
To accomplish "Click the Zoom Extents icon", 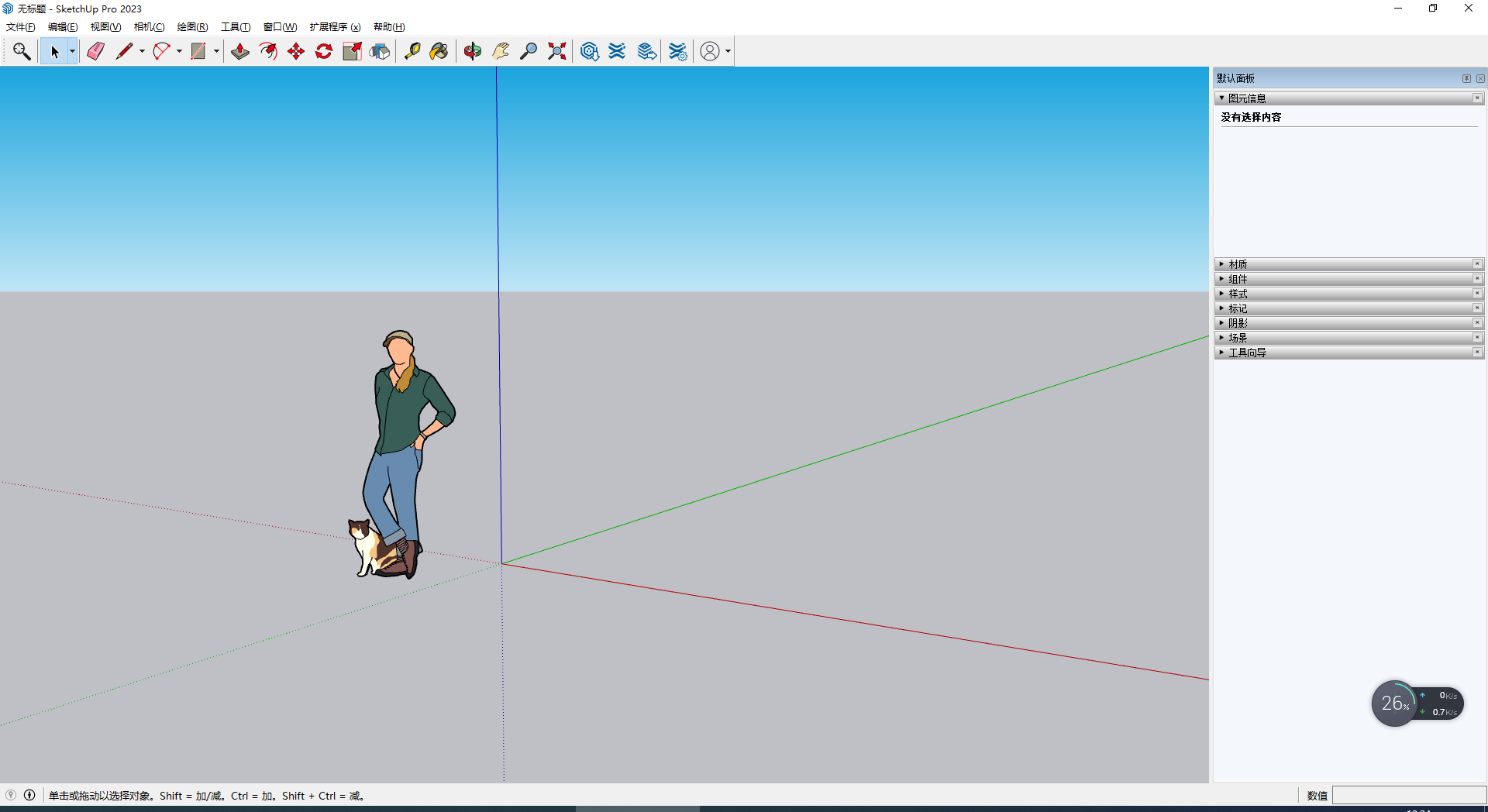I will point(557,51).
